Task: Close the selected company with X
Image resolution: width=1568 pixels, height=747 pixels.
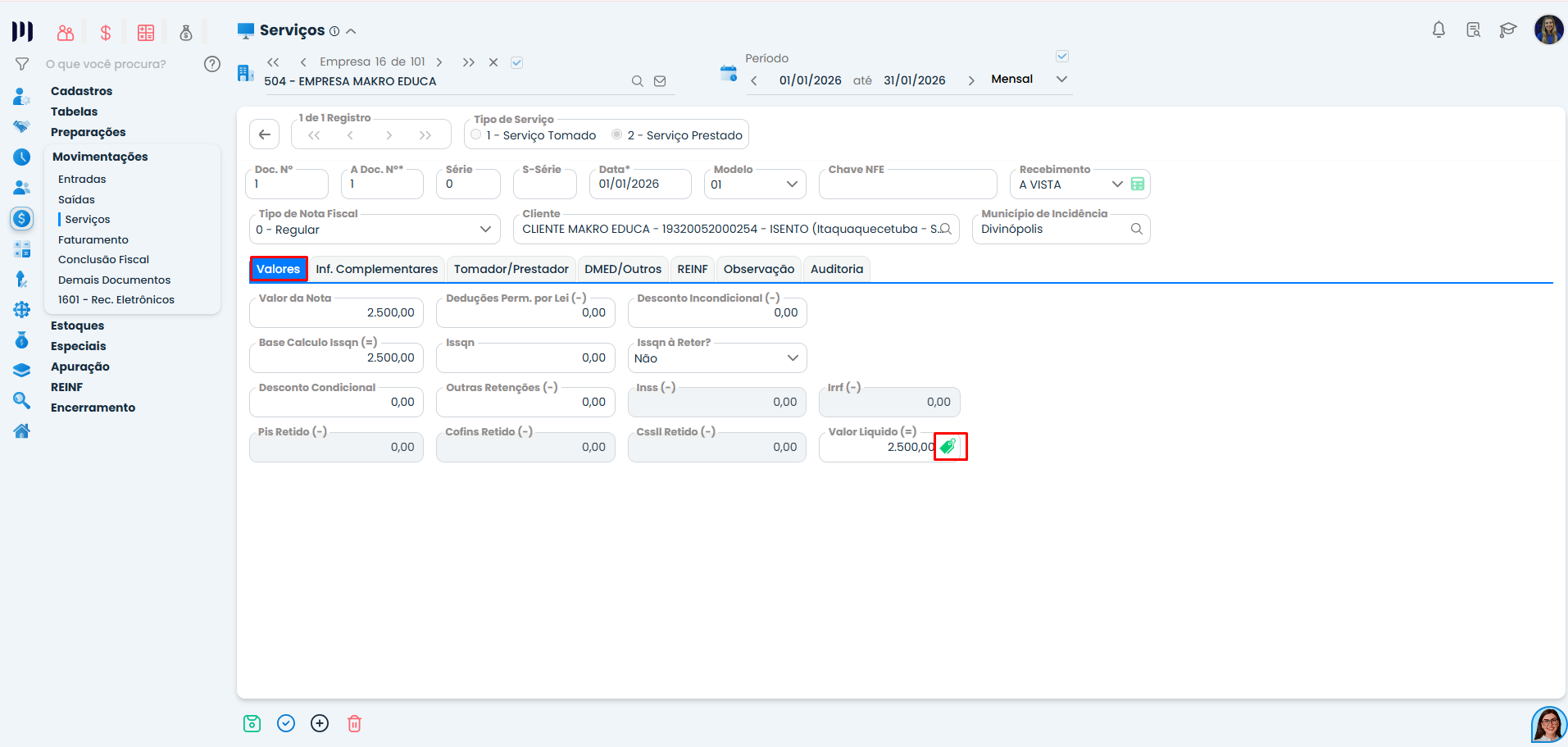Action: [493, 62]
